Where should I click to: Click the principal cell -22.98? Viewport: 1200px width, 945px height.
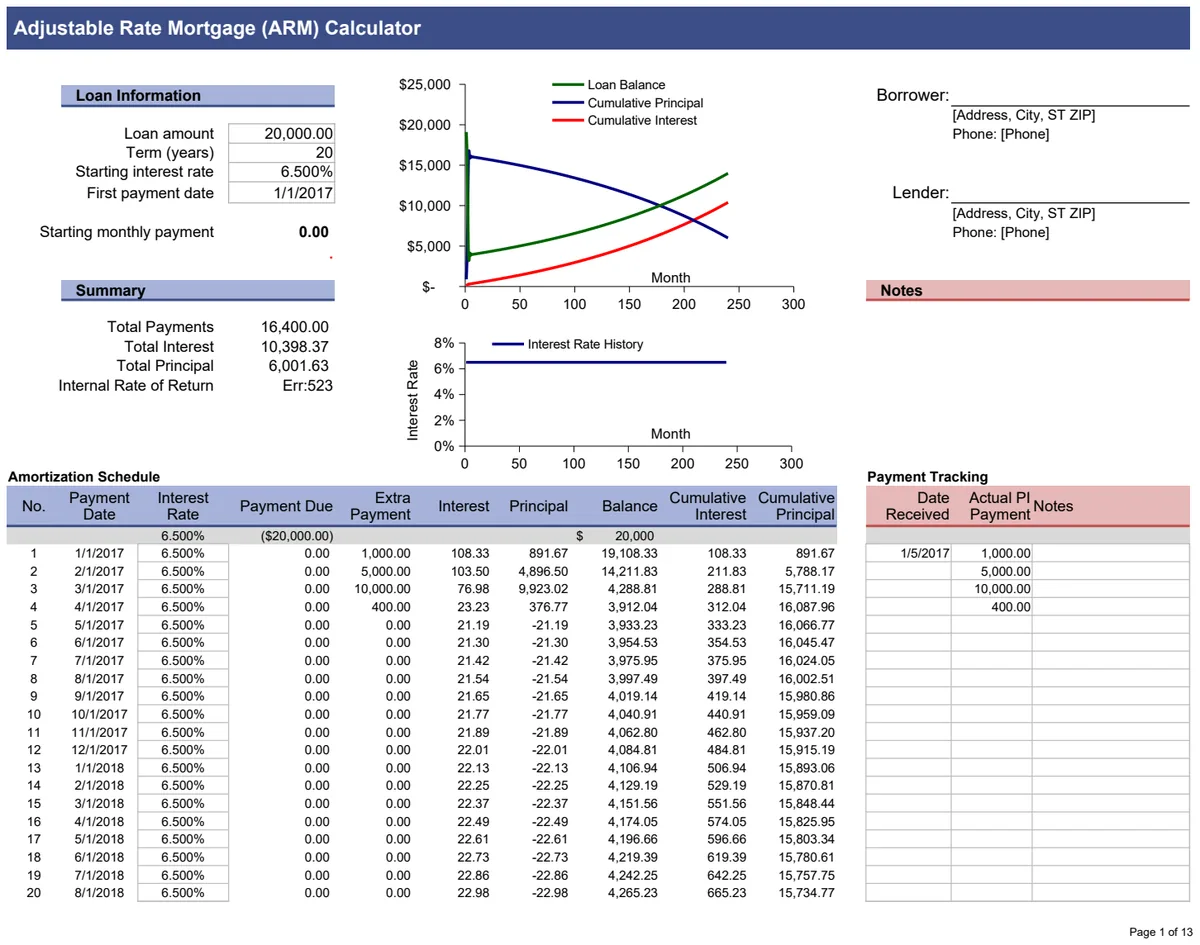pos(550,893)
